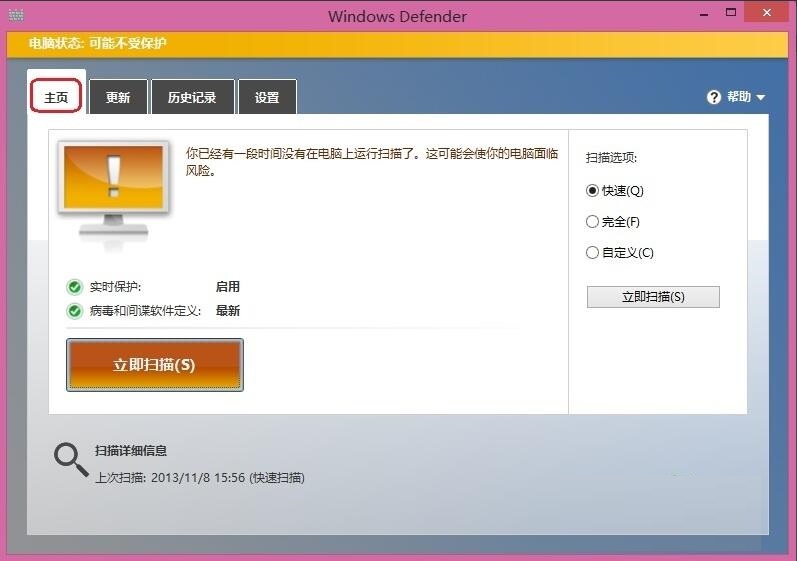797x561 pixels.
Task: Open the 更新 tab
Action: point(118,97)
